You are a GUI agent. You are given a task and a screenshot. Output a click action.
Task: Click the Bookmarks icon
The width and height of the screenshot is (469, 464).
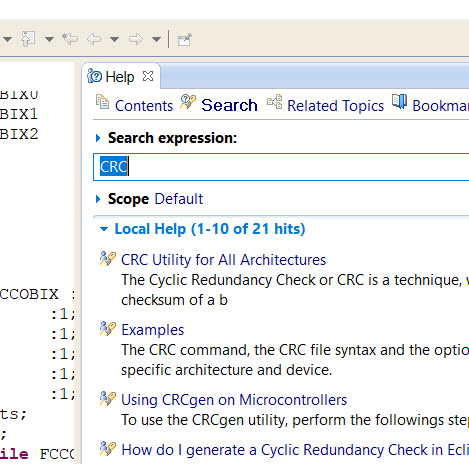pos(399,101)
